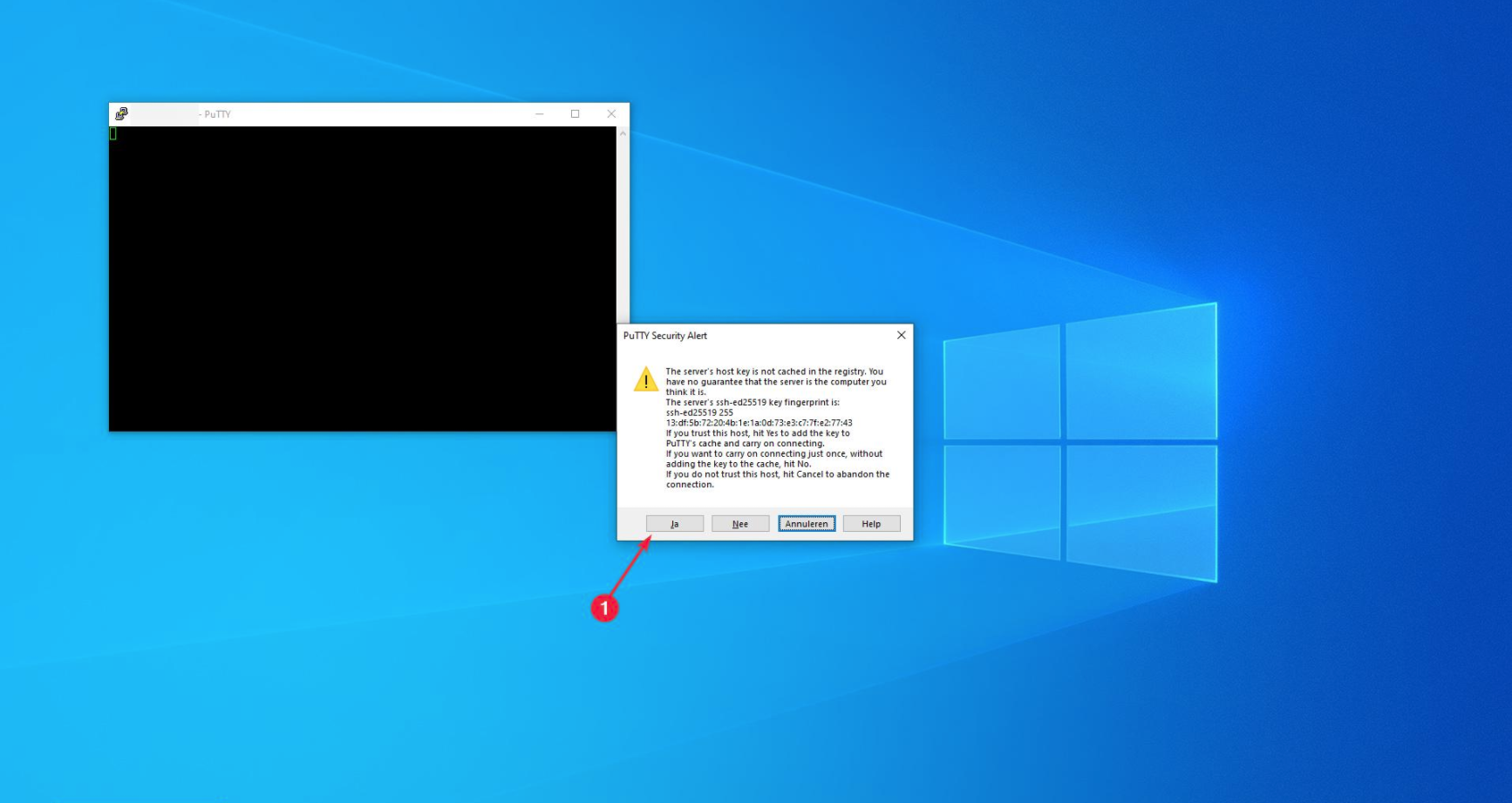Image resolution: width=1512 pixels, height=803 pixels.
Task: Click the Ja button to accept host key
Action: (674, 524)
